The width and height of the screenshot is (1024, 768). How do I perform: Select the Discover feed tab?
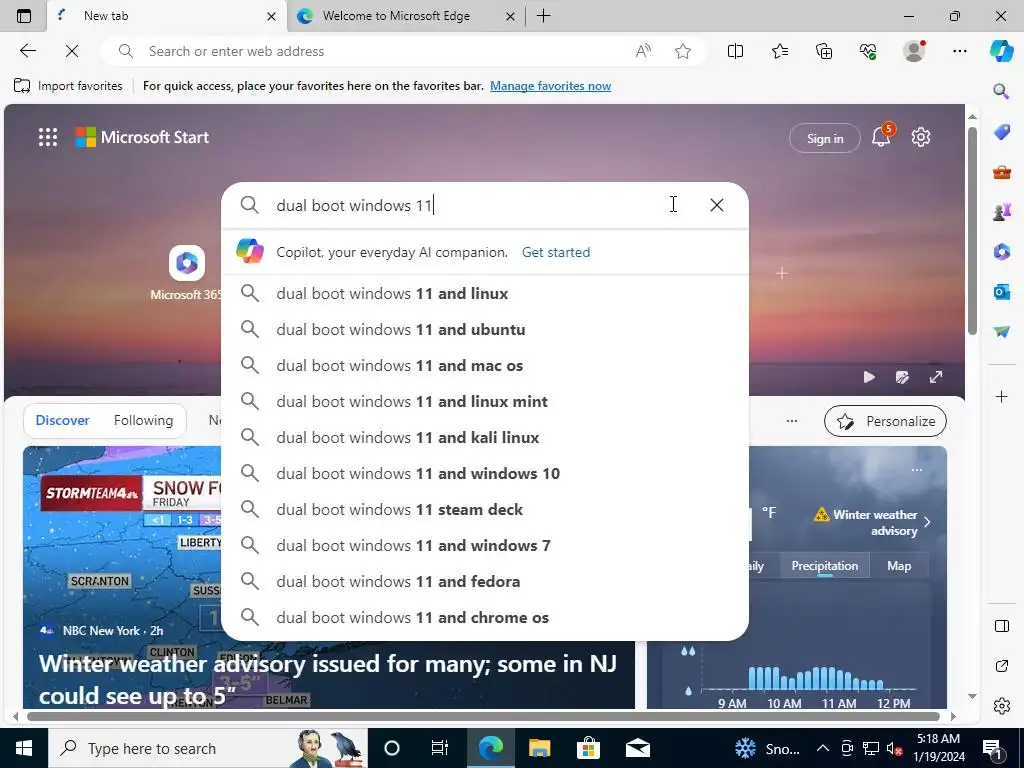pos(62,420)
